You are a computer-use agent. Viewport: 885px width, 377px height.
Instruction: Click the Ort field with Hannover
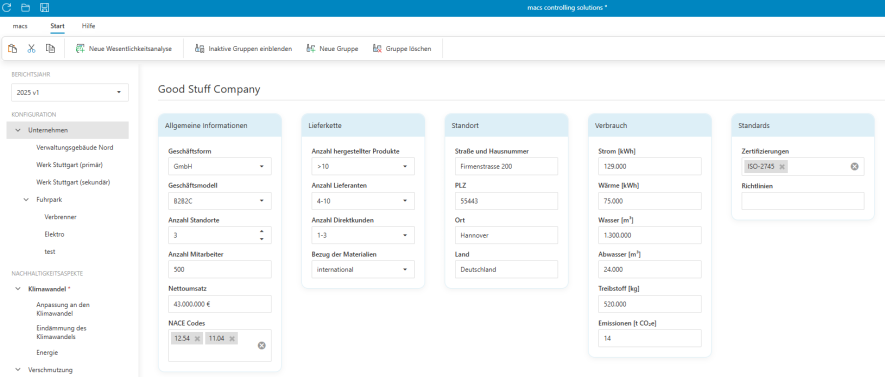pyautogui.click(x=506, y=235)
